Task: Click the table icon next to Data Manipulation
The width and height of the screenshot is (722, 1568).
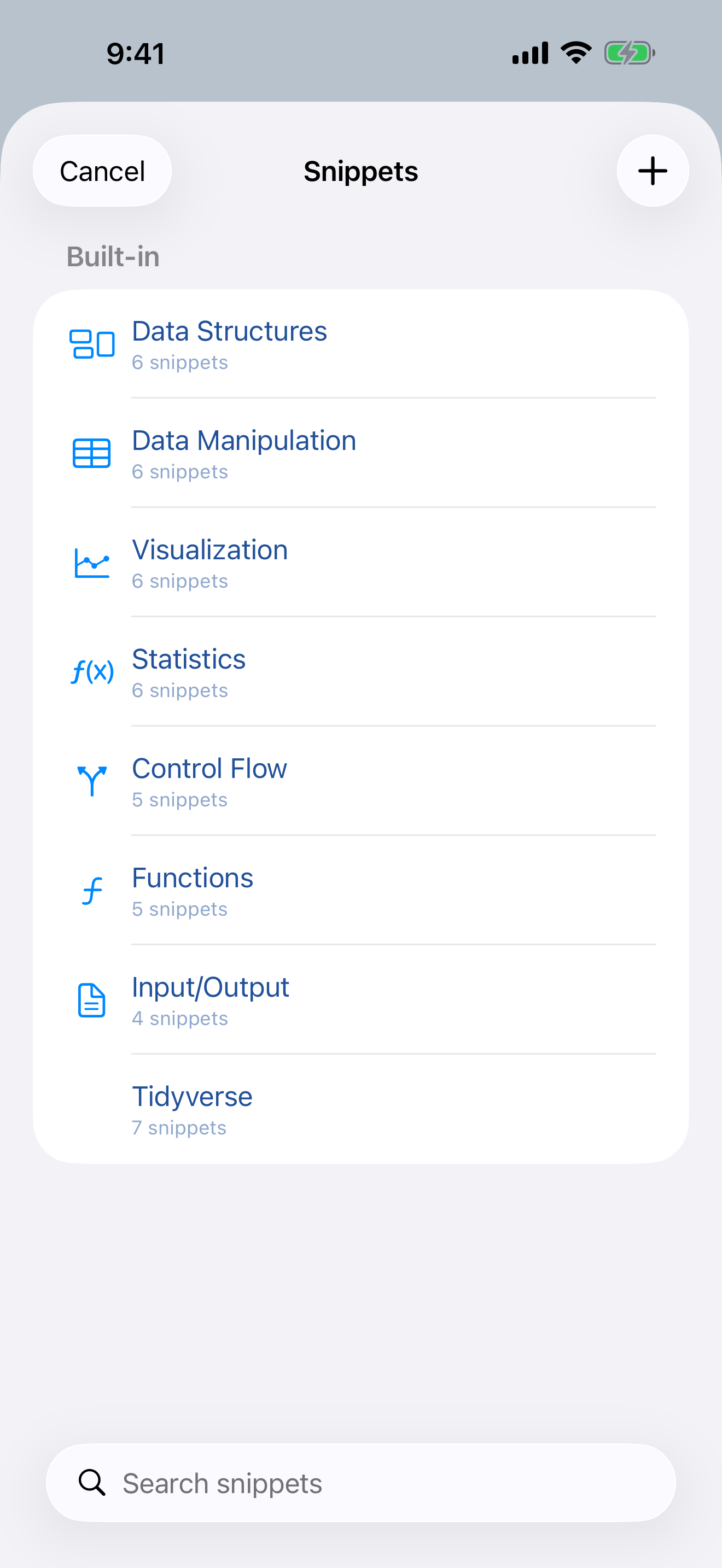Action: [x=90, y=453]
